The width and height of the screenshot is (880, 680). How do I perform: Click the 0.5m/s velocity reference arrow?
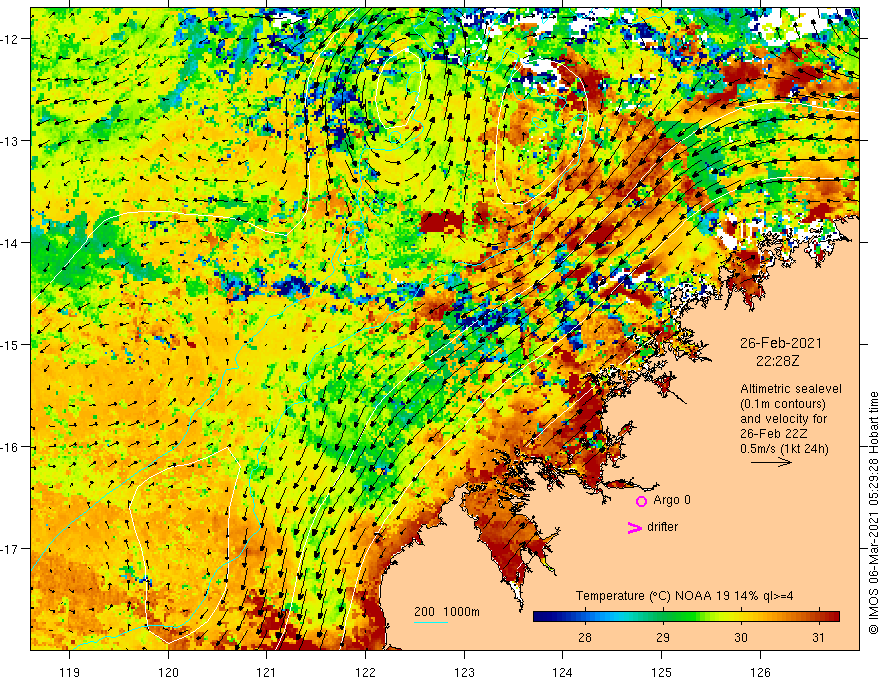(x=771, y=462)
